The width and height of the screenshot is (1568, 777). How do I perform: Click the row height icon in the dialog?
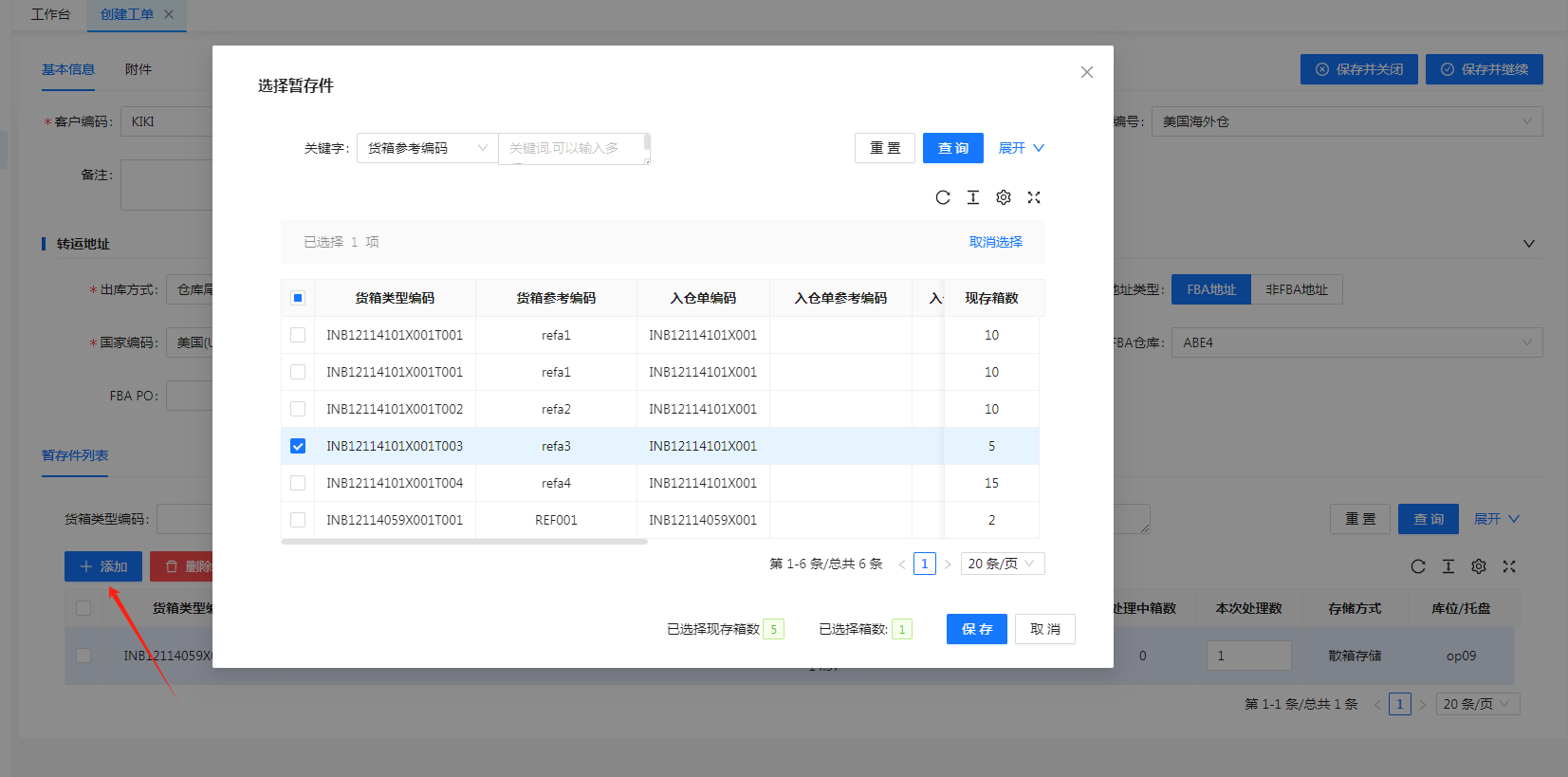pos(972,197)
